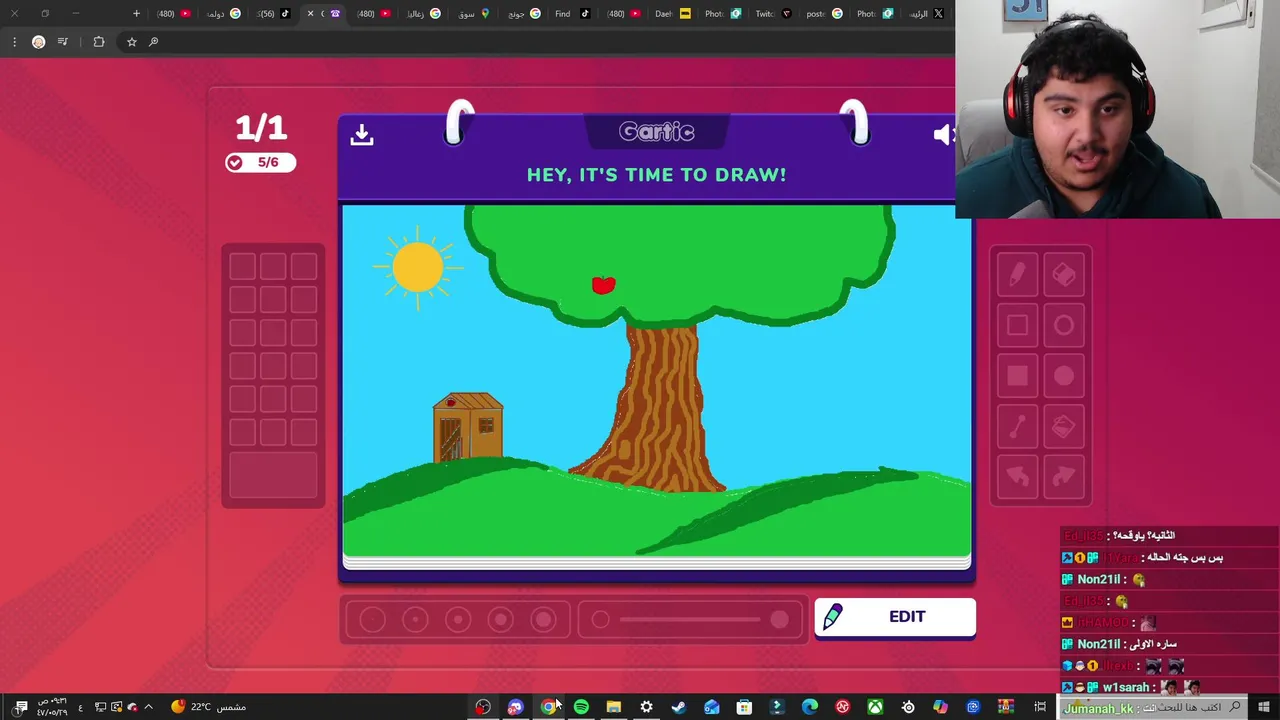Open File Explorer from the taskbar
The height and width of the screenshot is (720, 1280).
[x=614, y=707]
